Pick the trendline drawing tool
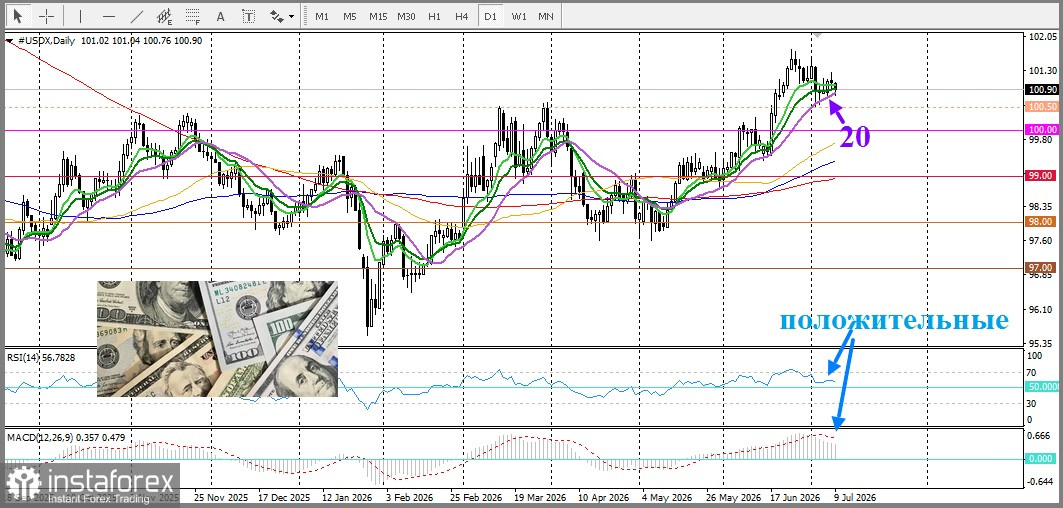Screen dimensions: 1063x508 [136, 16]
